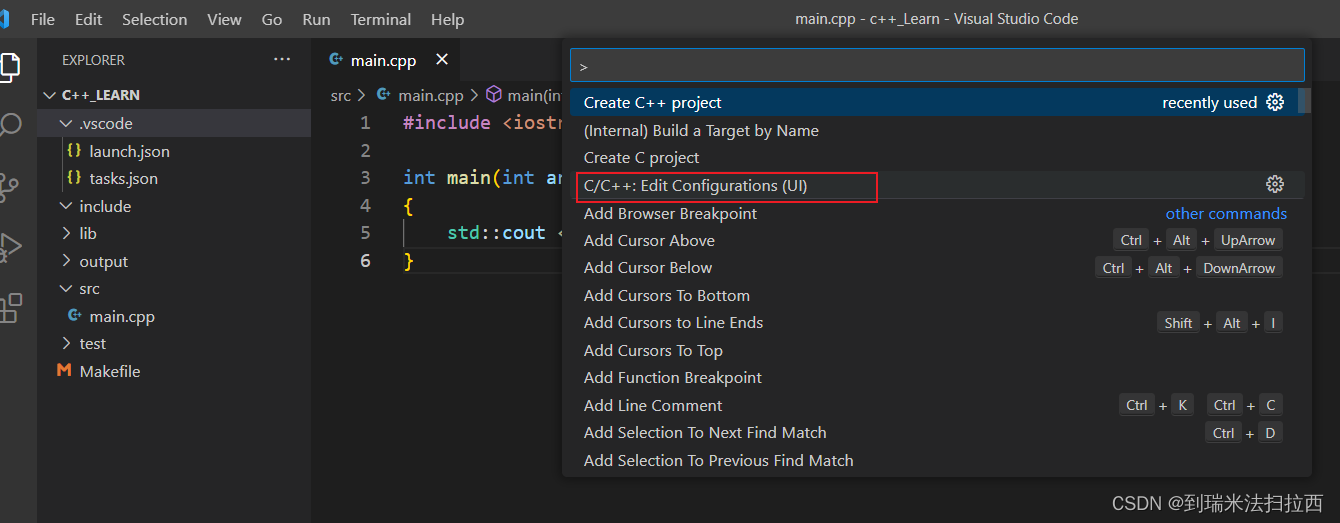Viewport: 1340px width, 523px height.
Task: Click the #include line of code
Action: [482, 123]
